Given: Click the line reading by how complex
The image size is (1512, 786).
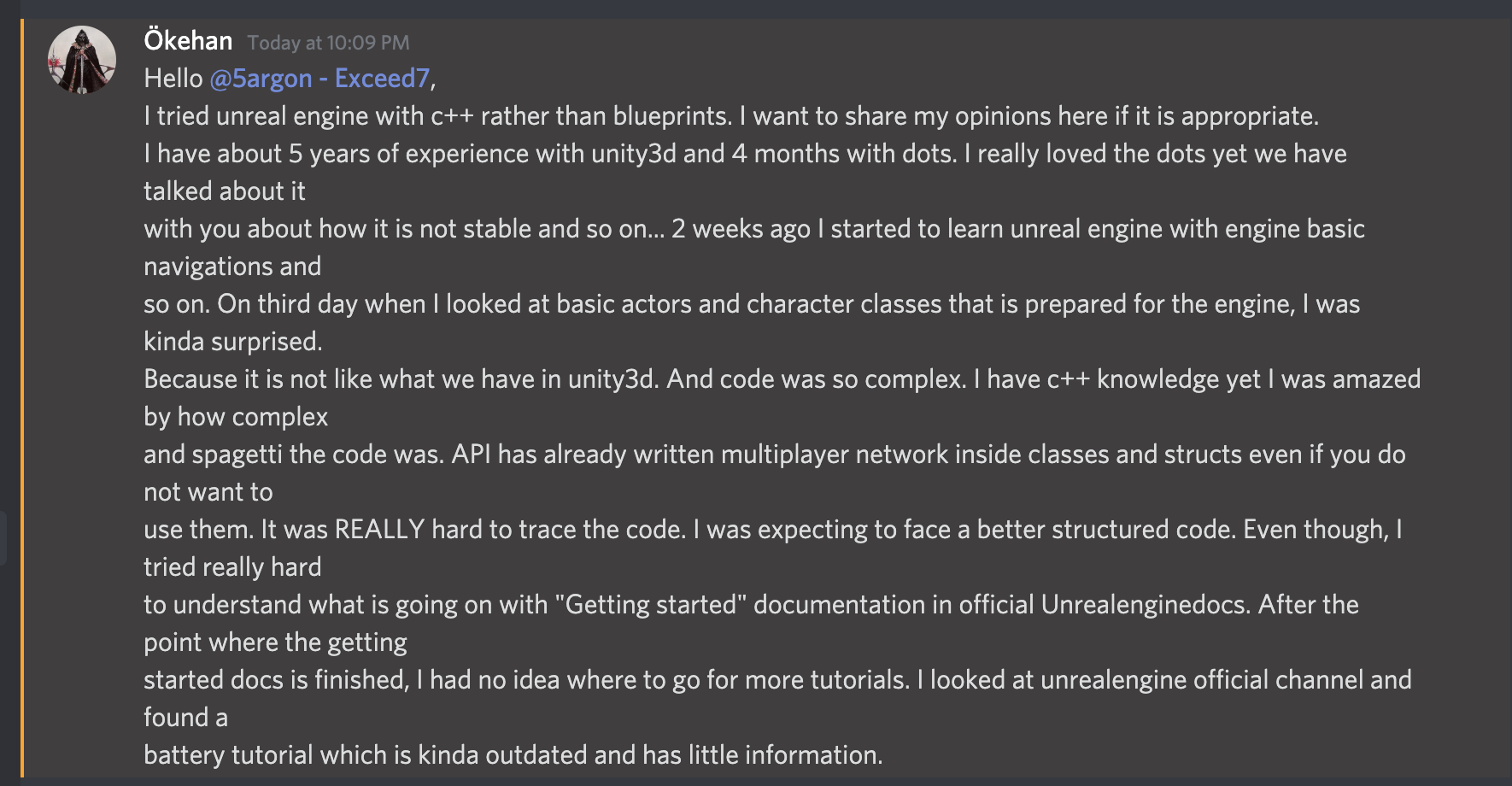Looking at the screenshot, I should [x=236, y=417].
